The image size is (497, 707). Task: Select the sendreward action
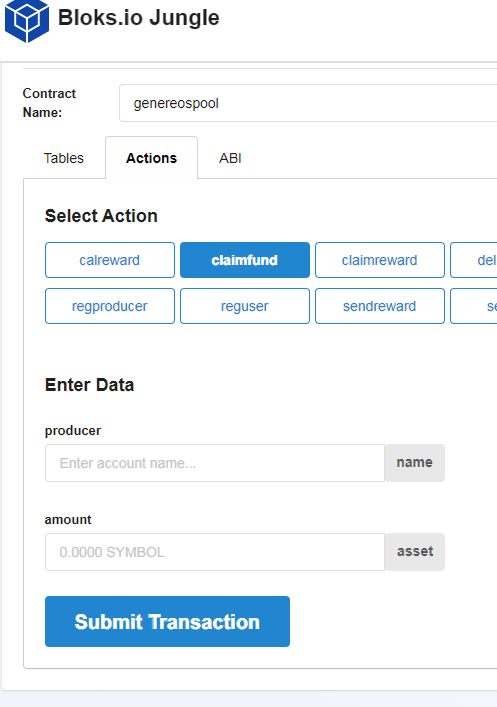(x=380, y=306)
